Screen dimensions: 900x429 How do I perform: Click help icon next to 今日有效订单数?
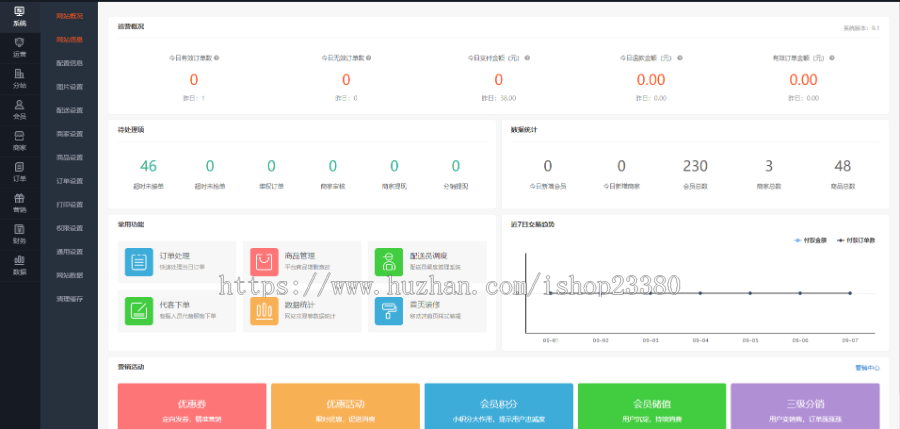click(216, 57)
